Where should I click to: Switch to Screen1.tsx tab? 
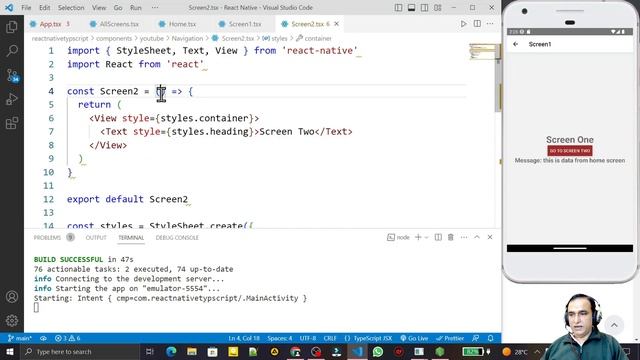240,24
